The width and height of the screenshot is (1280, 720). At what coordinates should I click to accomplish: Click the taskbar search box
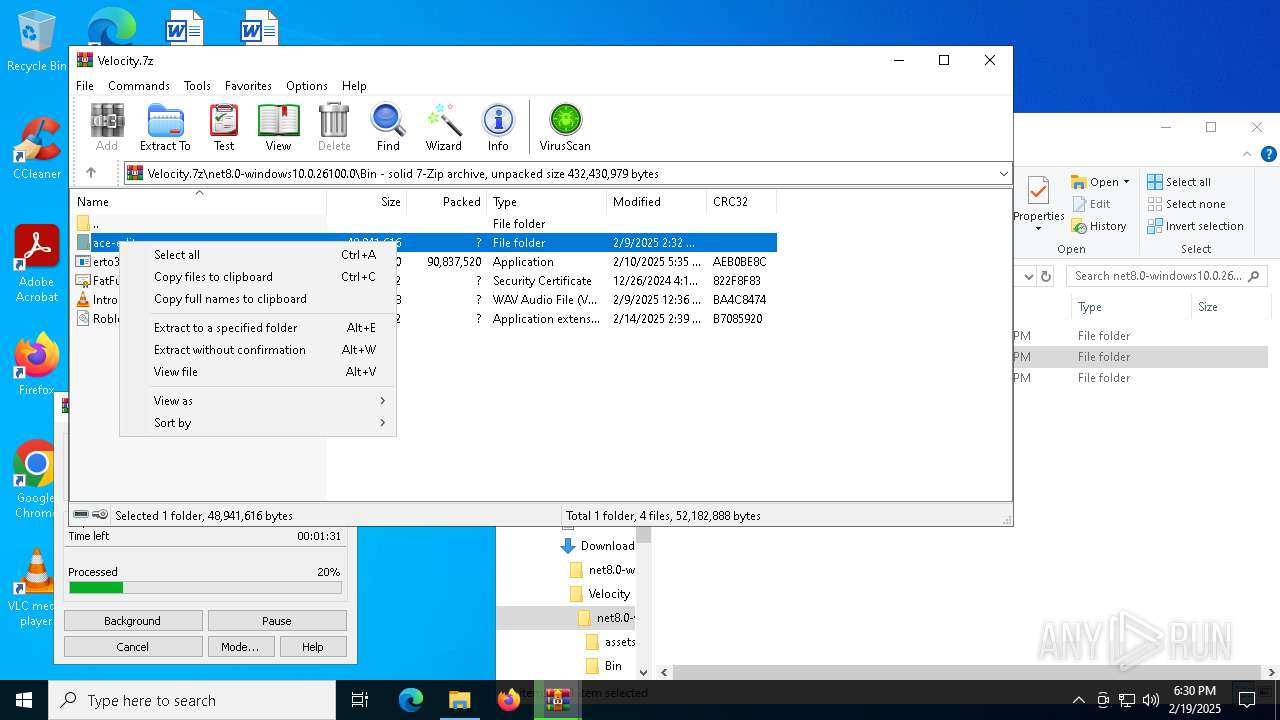point(192,700)
